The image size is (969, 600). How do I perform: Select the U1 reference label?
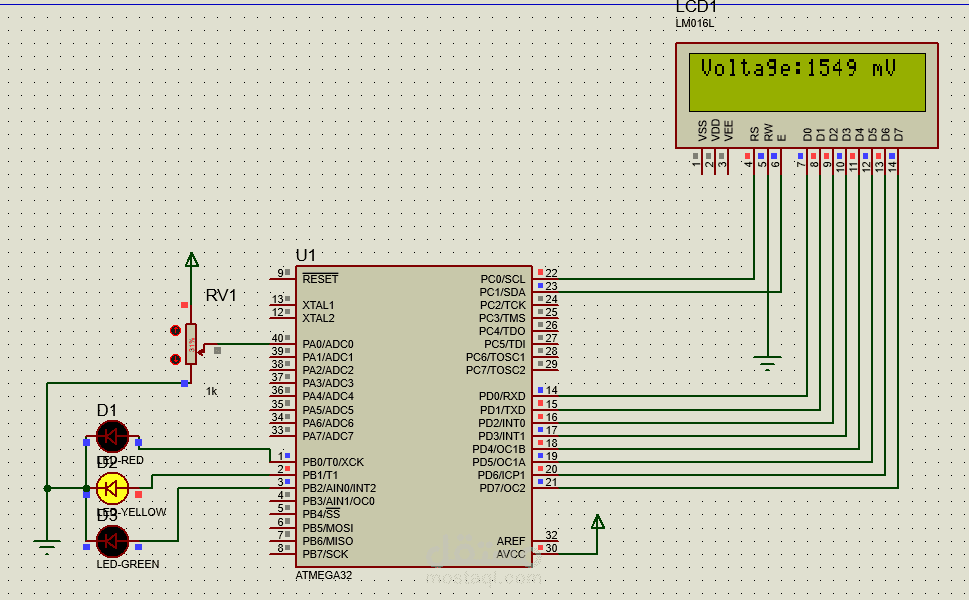306,255
